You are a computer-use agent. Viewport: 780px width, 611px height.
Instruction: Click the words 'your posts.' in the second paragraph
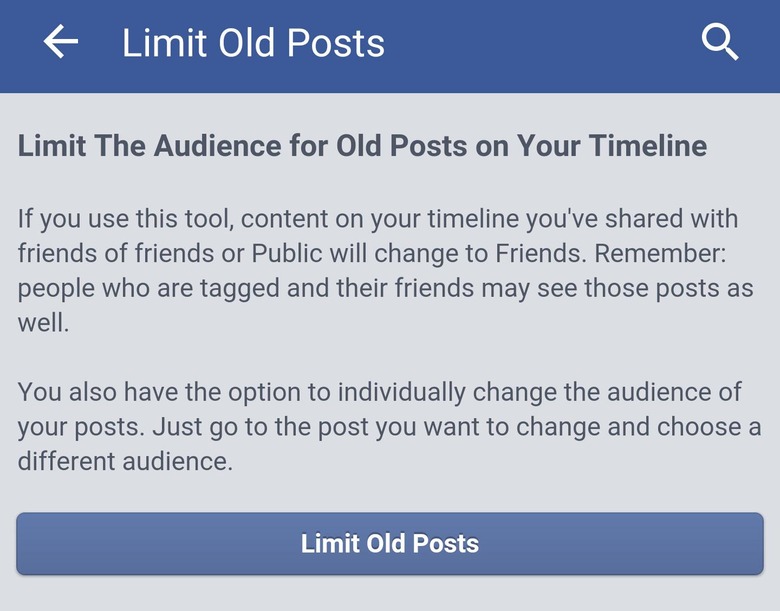81,427
